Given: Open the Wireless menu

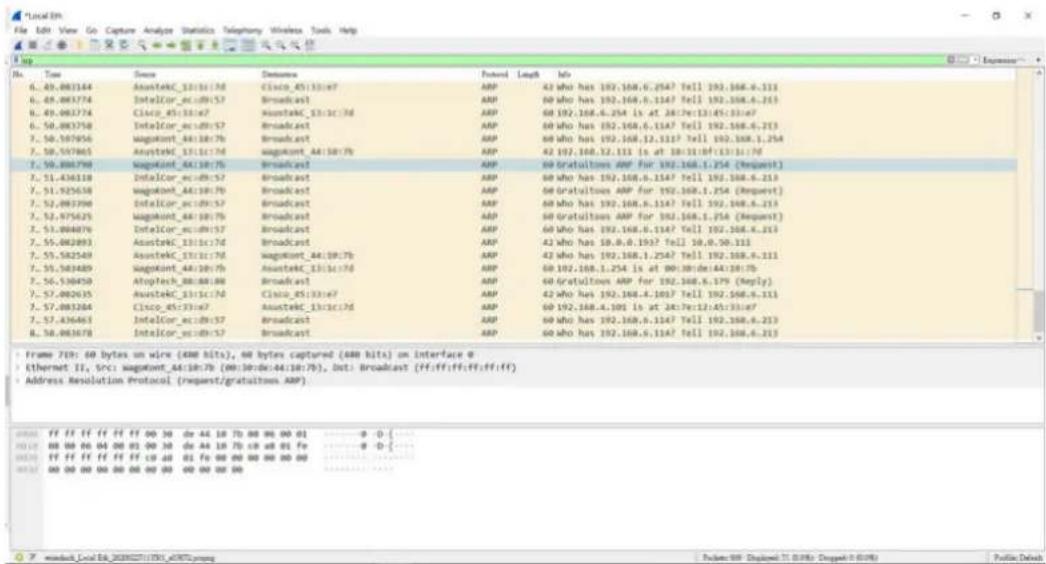Looking at the screenshot, I should (x=286, y=30).
